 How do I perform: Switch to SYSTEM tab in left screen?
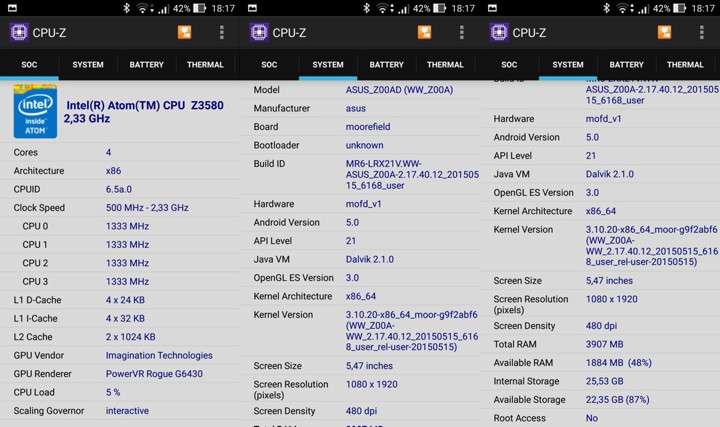click(x=88, y=65)
